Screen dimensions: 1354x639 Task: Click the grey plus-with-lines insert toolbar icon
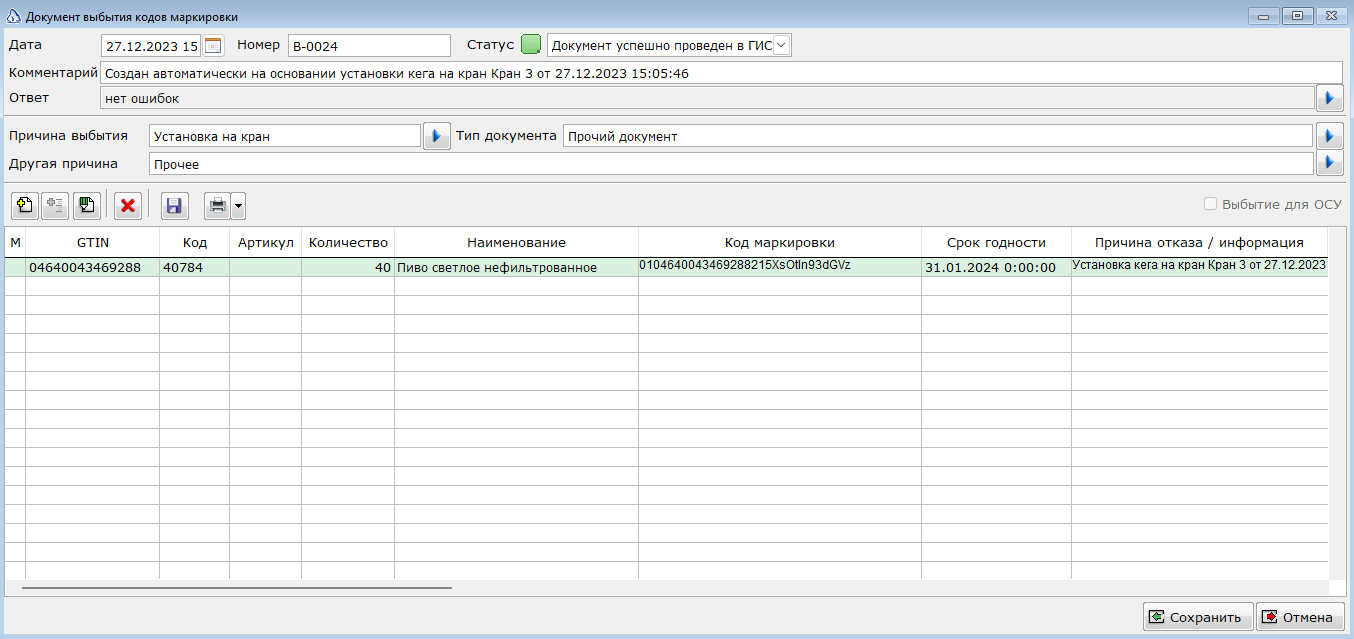pos(54,206)
